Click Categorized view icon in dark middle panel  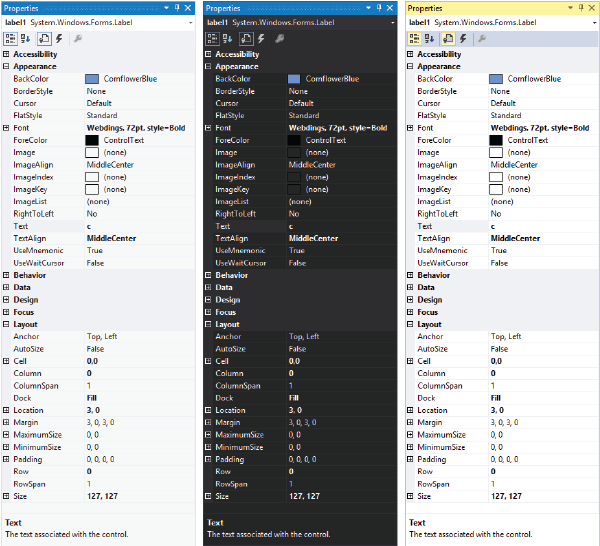(212, 39)
